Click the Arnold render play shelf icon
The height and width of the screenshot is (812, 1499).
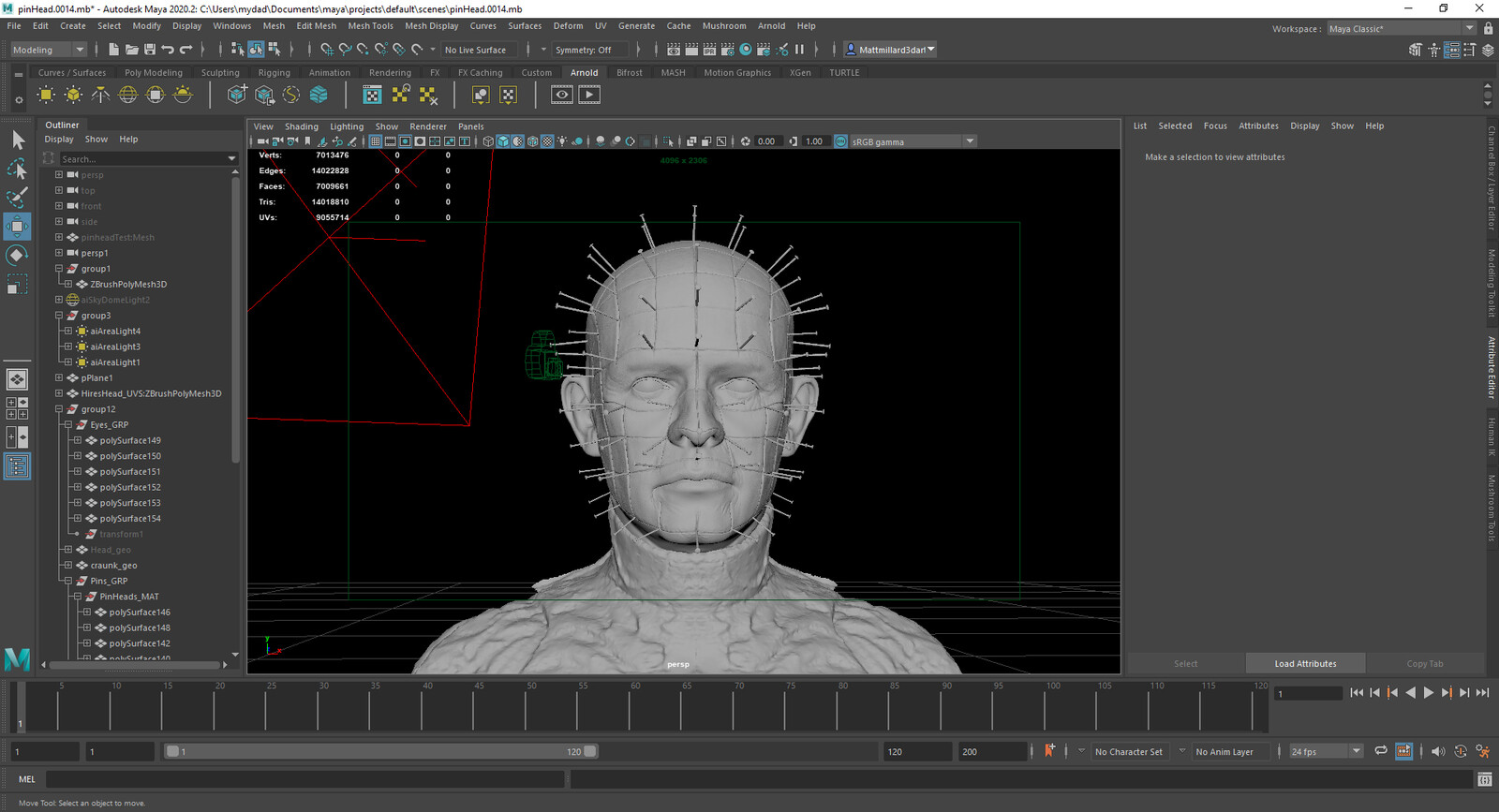pos(589,95)
